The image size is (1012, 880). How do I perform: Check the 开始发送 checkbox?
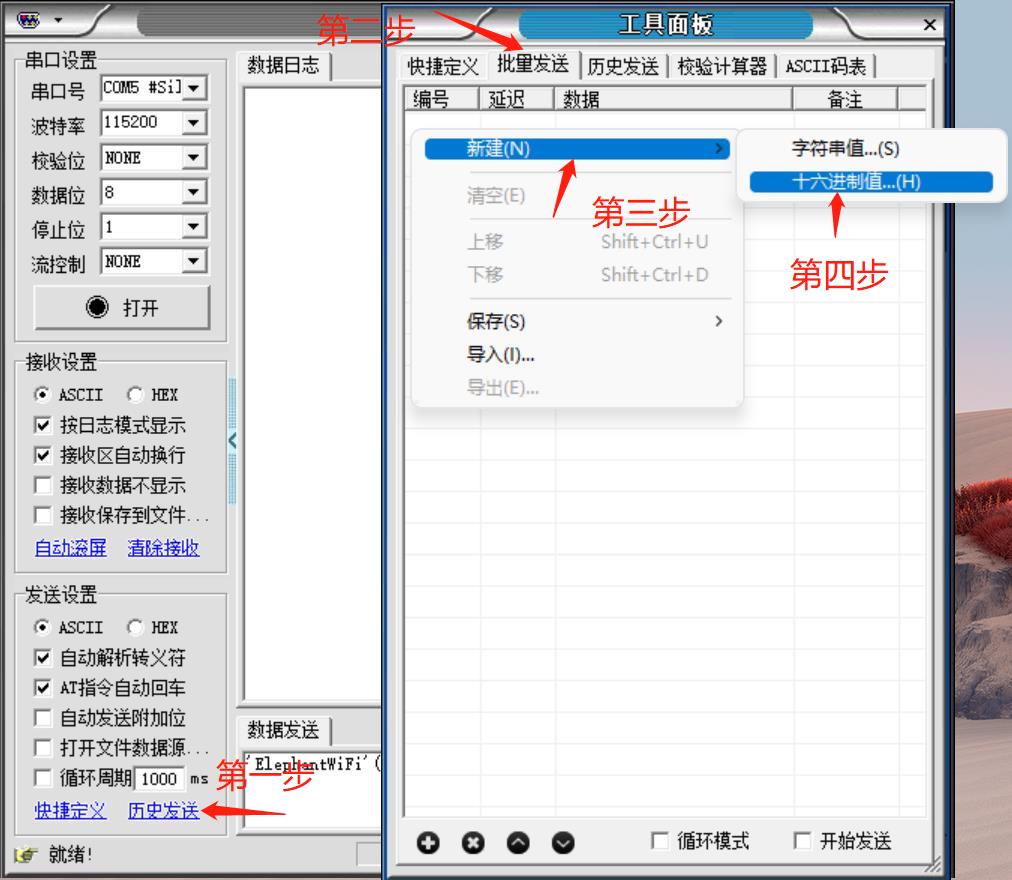tap(802, 841)
